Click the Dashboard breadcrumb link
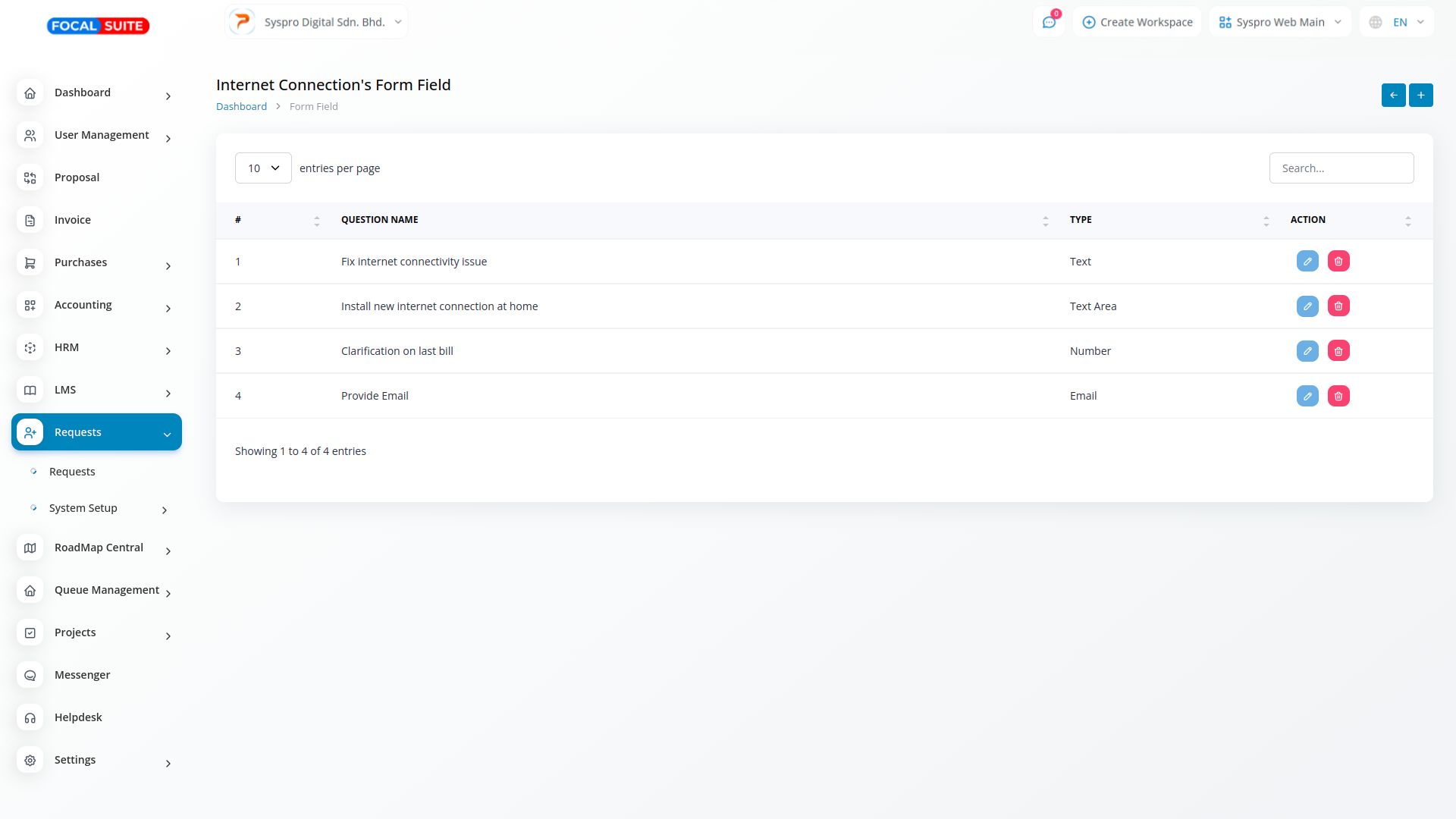This screenshot has width=1456, height=819. (241, 107)
